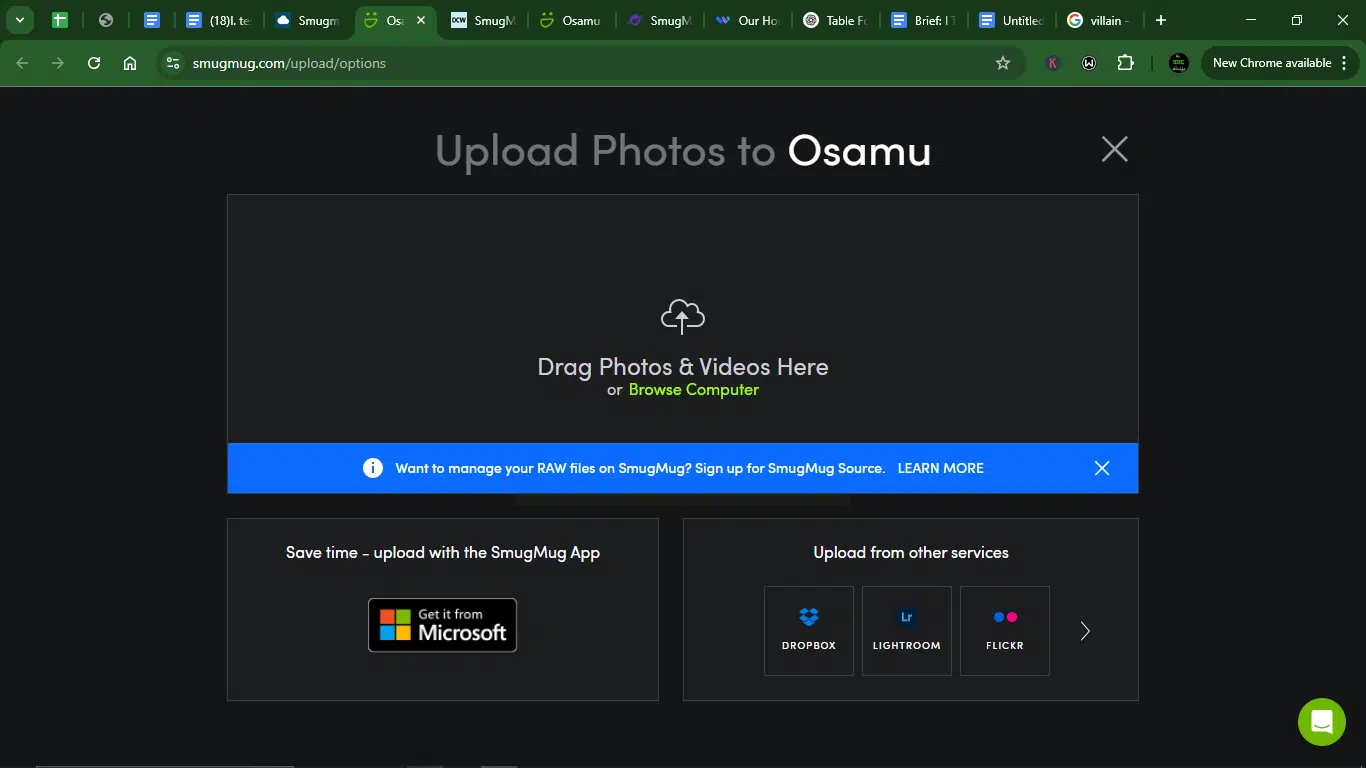Open Chrome three-dot menu
Viewport: 1366px width, 768px height.
(1344, 63)
